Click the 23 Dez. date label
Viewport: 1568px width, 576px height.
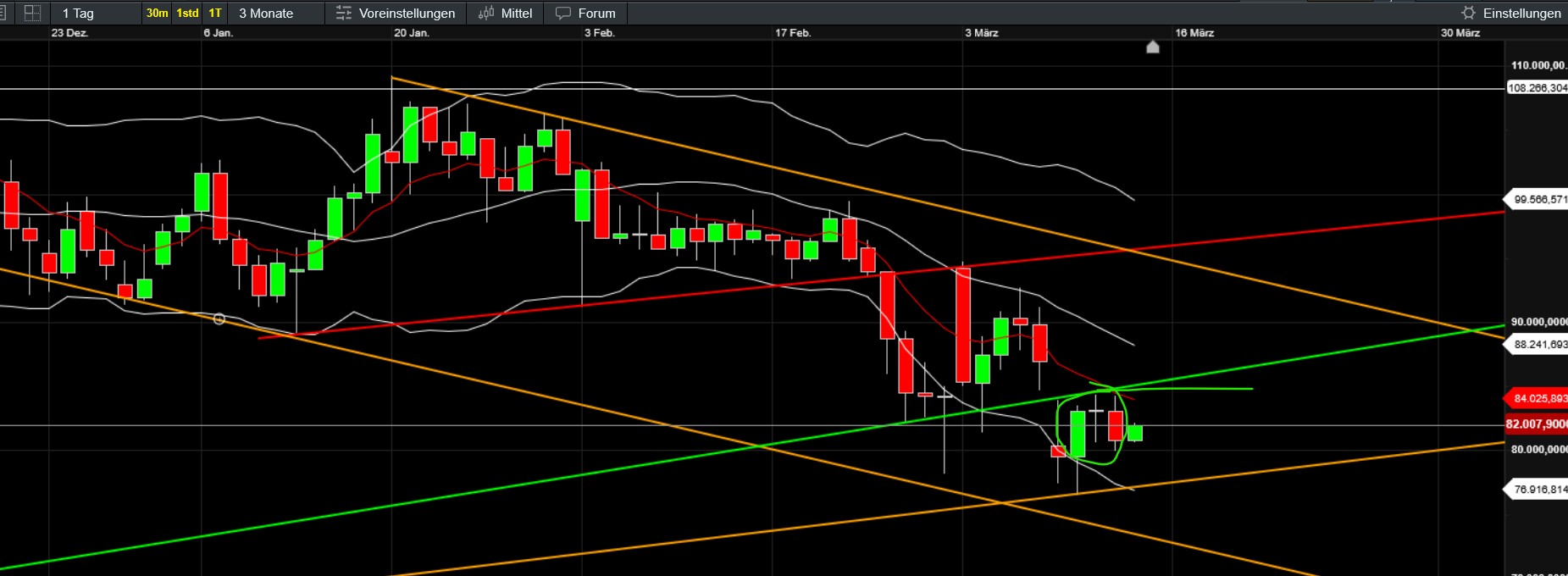pyautogui.click(x=69, y=33)
